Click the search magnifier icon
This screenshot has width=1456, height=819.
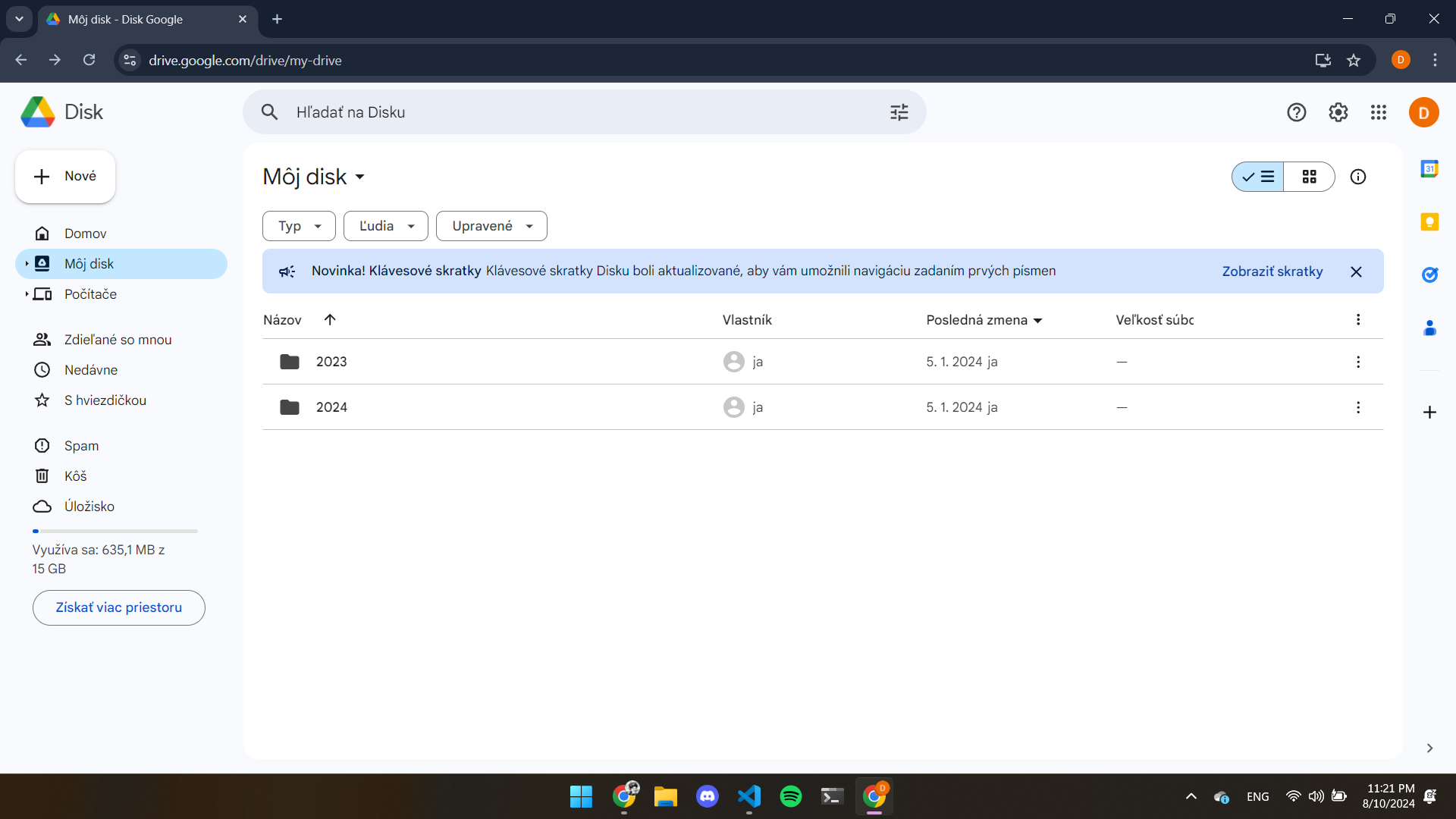(269, 112)
